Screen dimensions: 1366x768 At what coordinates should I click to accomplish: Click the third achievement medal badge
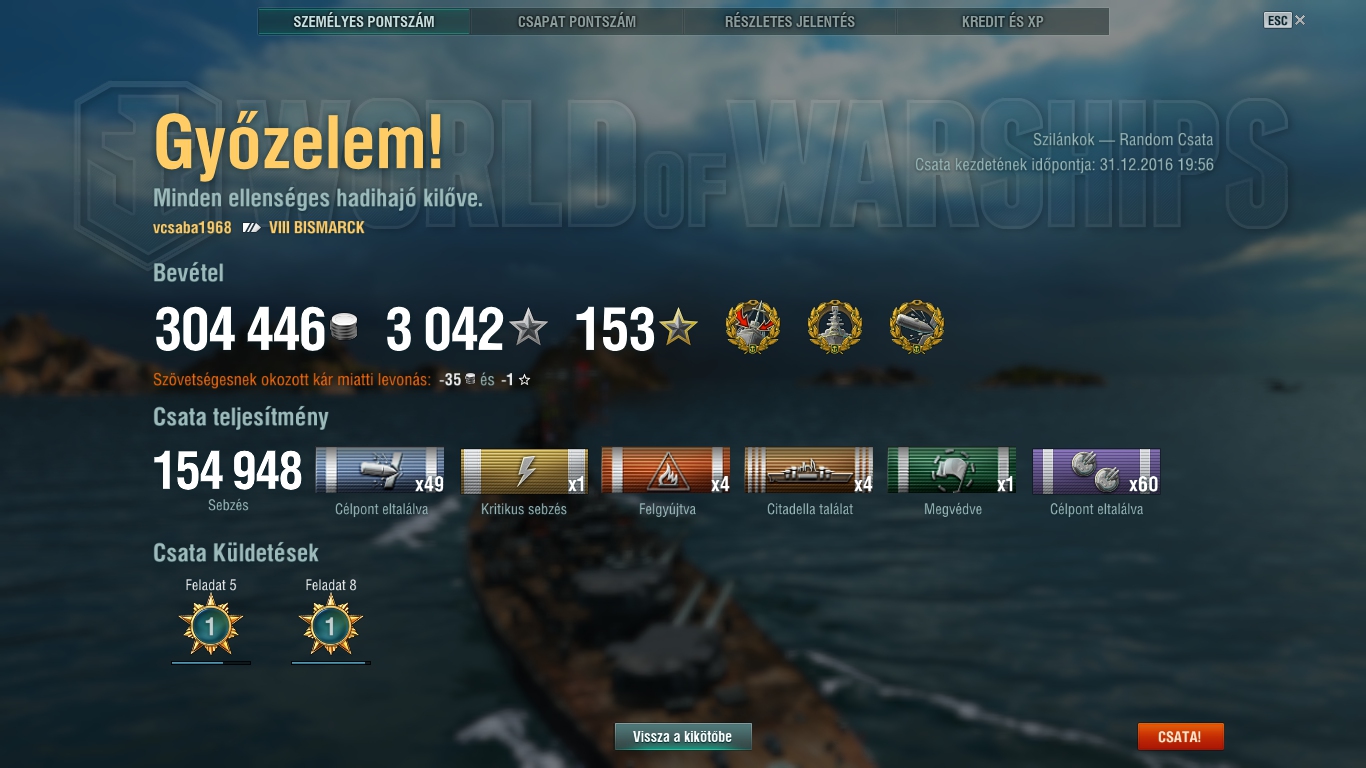pos(916,327)
